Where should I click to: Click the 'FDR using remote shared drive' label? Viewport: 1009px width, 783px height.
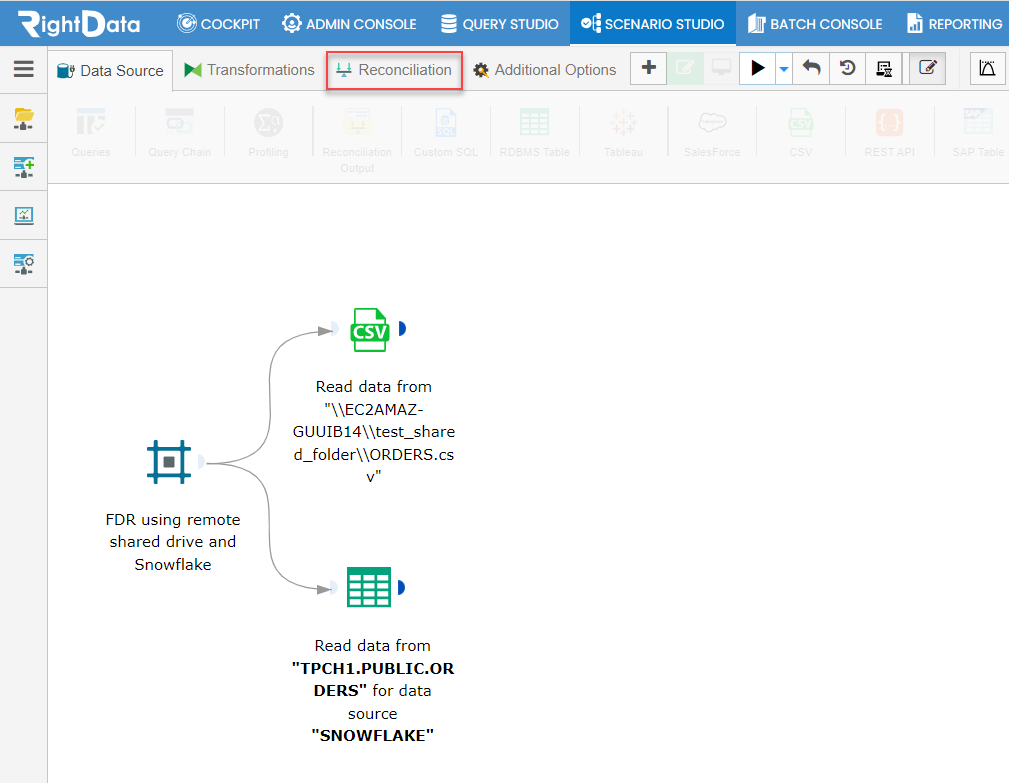point(173,542)
